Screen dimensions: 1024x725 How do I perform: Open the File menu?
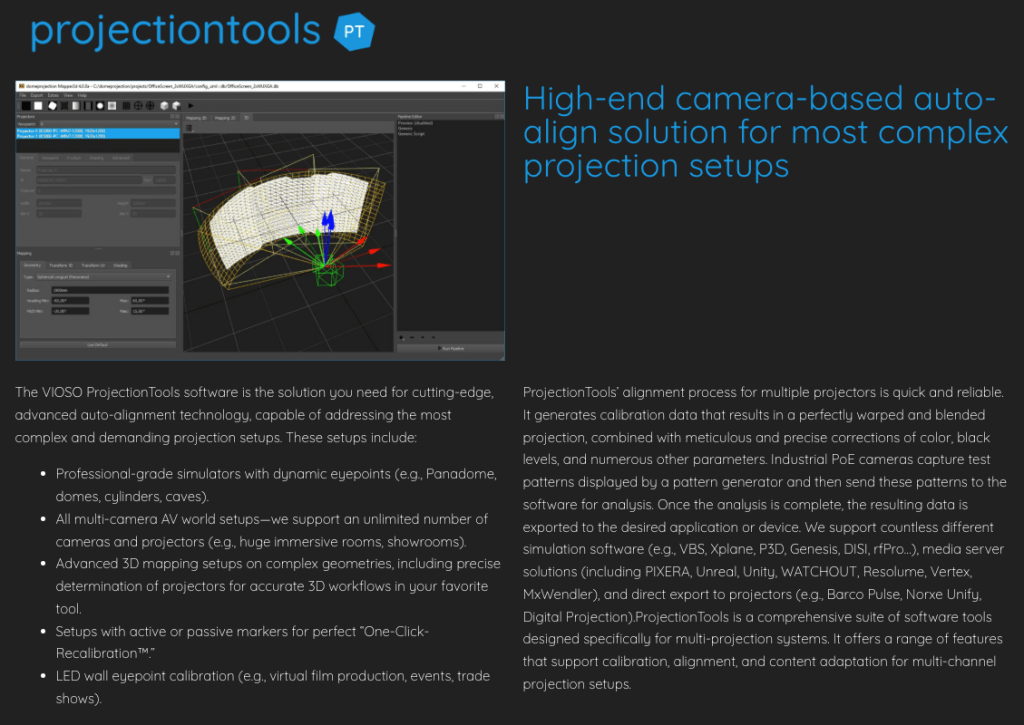22,96
